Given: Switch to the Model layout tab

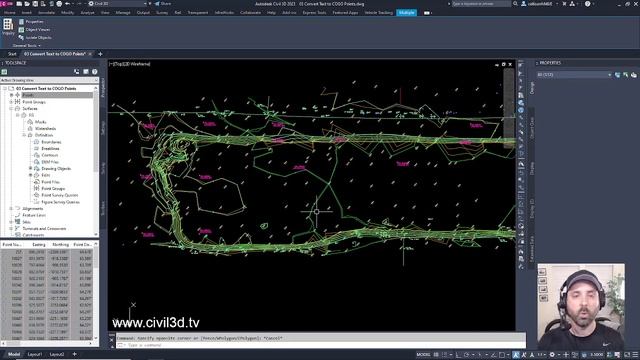Looking at the screenshot, I should (14, 354).
